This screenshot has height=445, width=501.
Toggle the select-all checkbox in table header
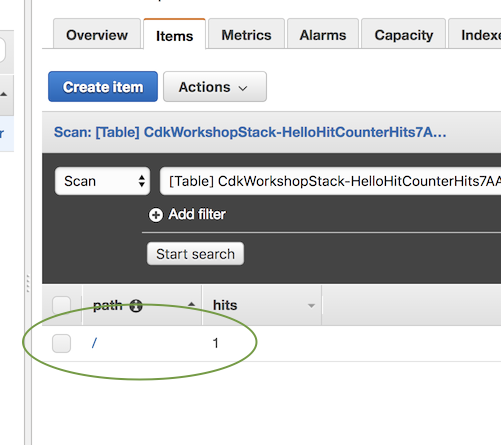click(61, 305)
